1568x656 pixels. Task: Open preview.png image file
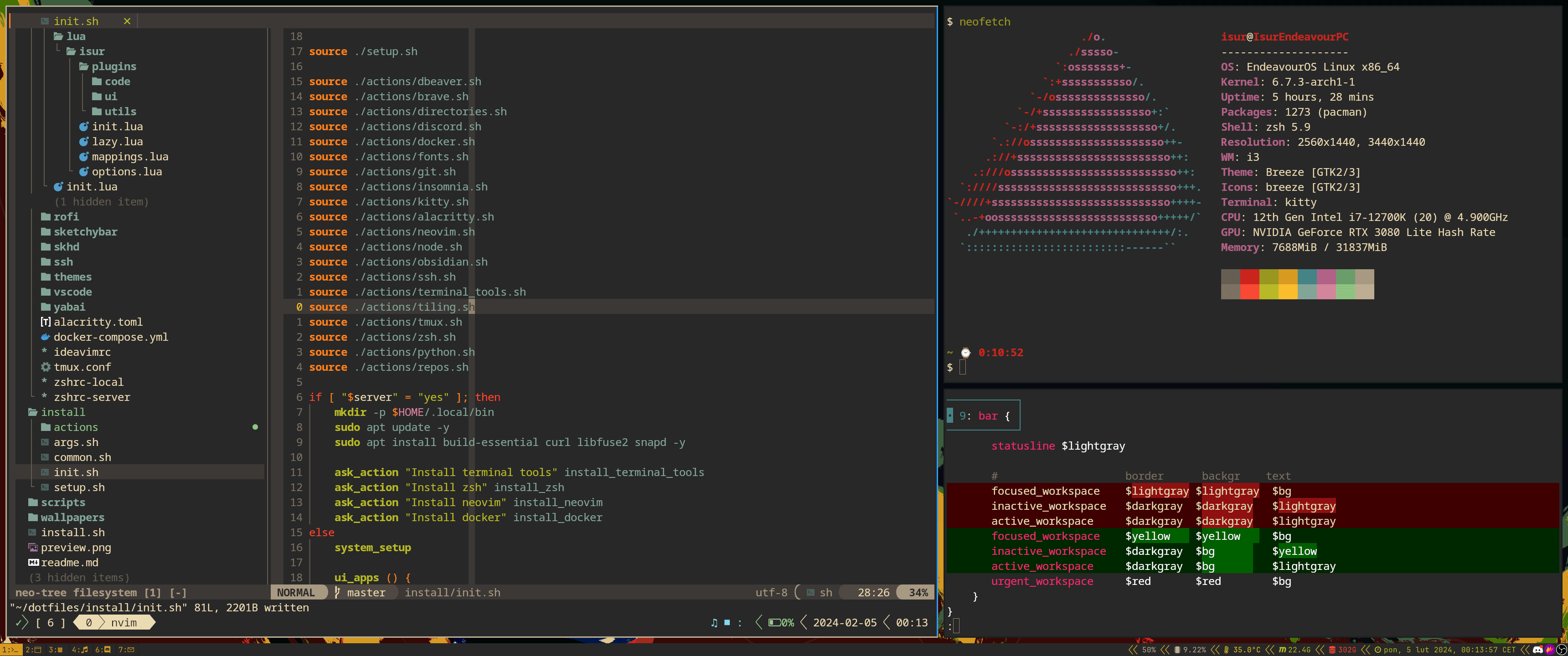(x=76, y=548)
